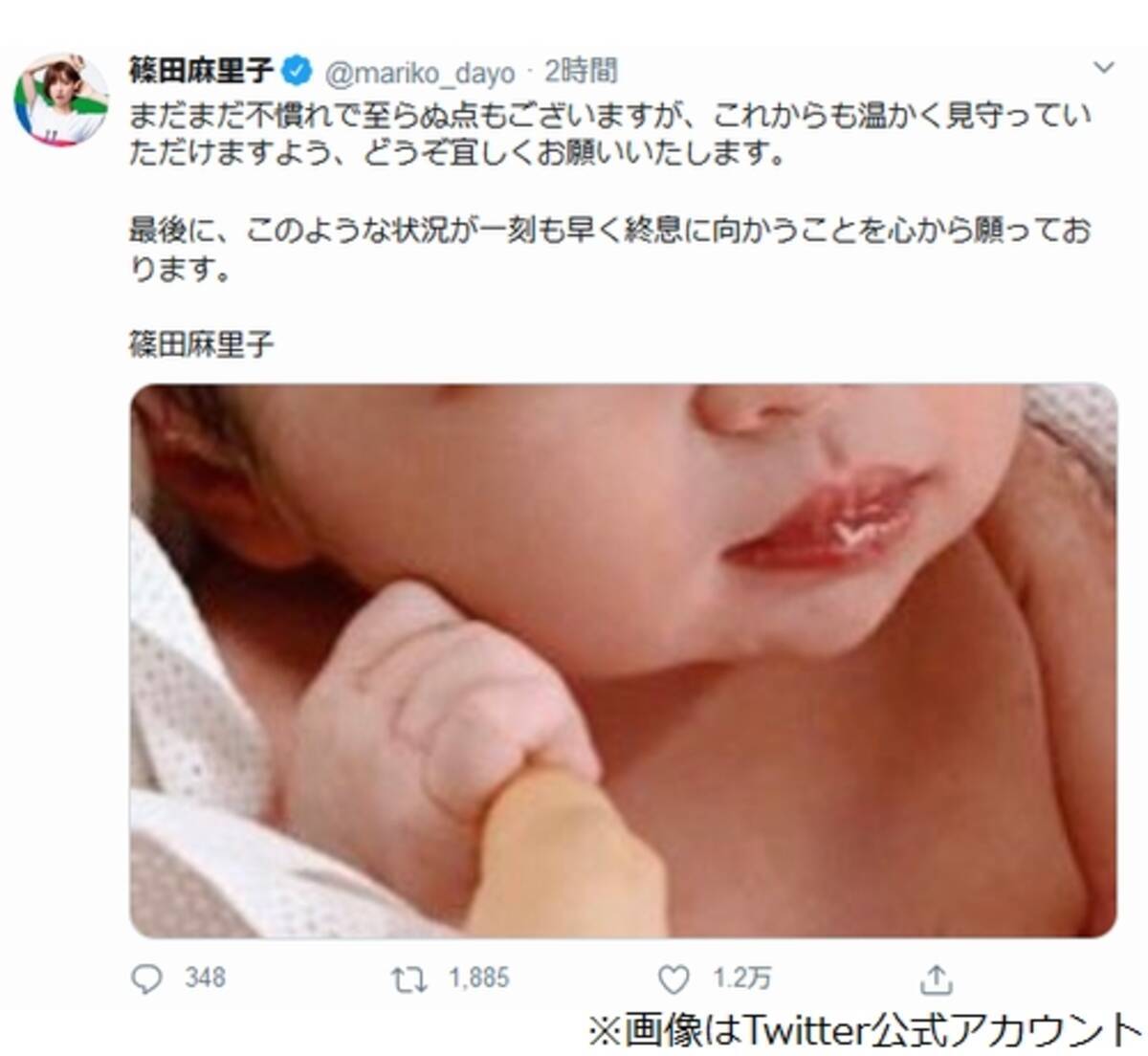Click the reply speech bubble icon

click(x=146, y=979)
